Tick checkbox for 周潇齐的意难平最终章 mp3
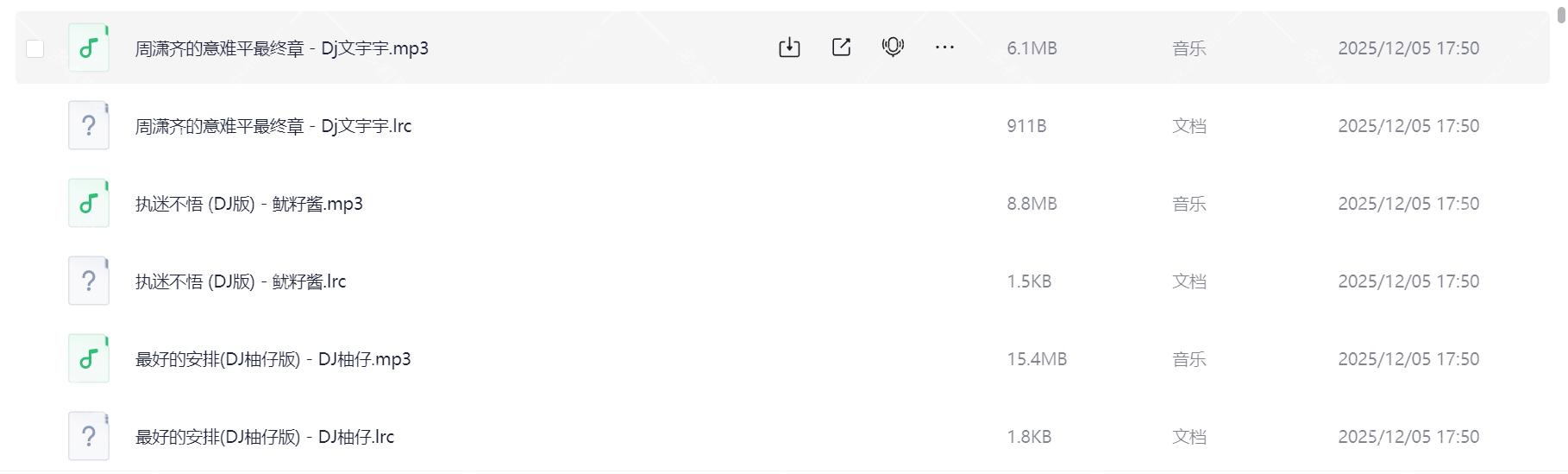 (35, 48)
